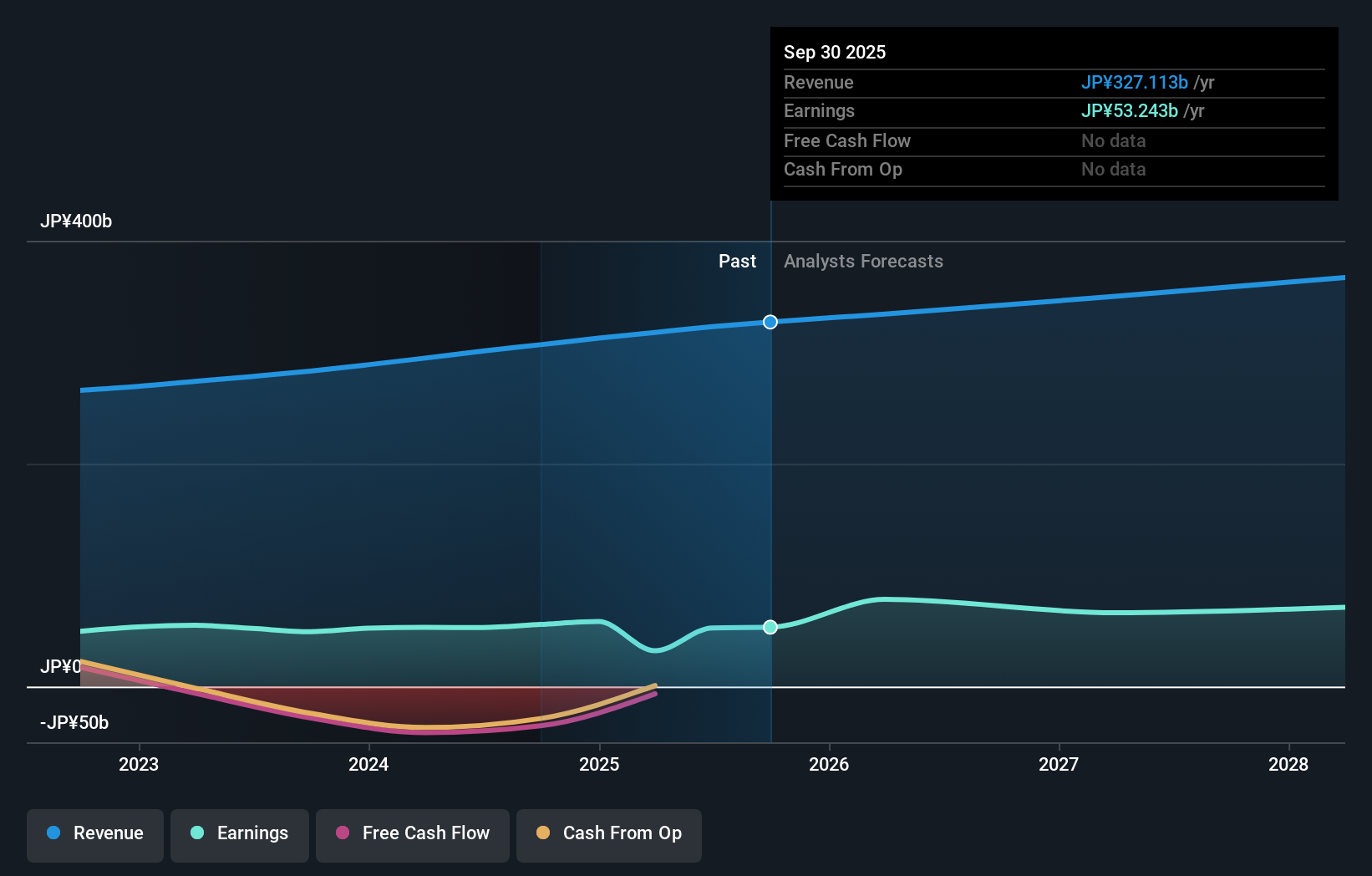Viewport: 1372px width, 876px height.
Task: Click the Revenue legend dot icon
Action: pos(53,833)
